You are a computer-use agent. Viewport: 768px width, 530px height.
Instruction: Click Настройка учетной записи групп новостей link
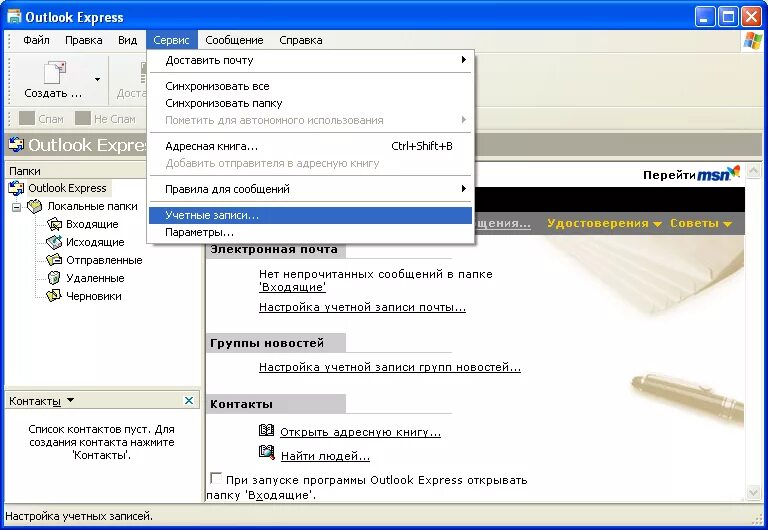tap(390, 367)
